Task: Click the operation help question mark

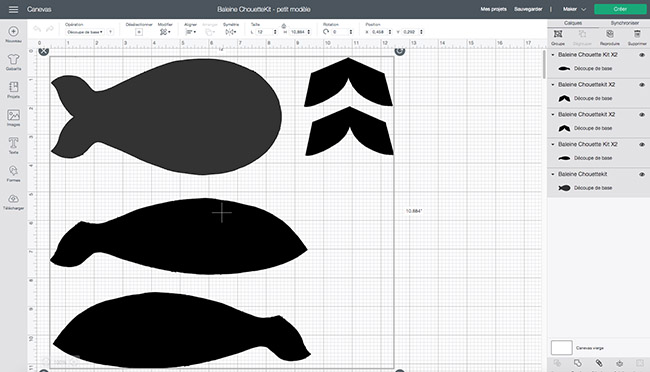Action: coord(110,32)
